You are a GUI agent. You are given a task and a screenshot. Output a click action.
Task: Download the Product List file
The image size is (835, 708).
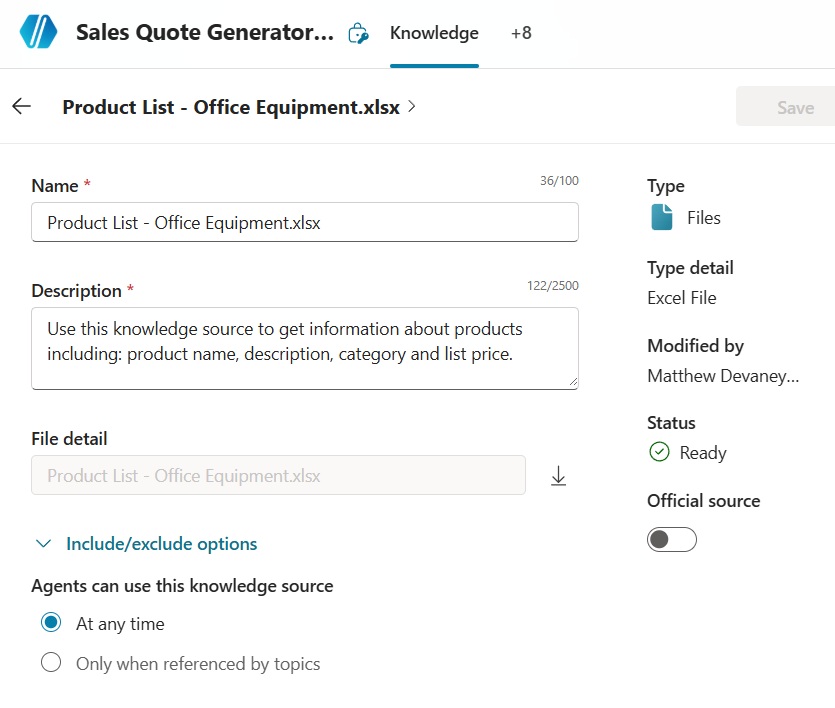click(x=558, y=476)
